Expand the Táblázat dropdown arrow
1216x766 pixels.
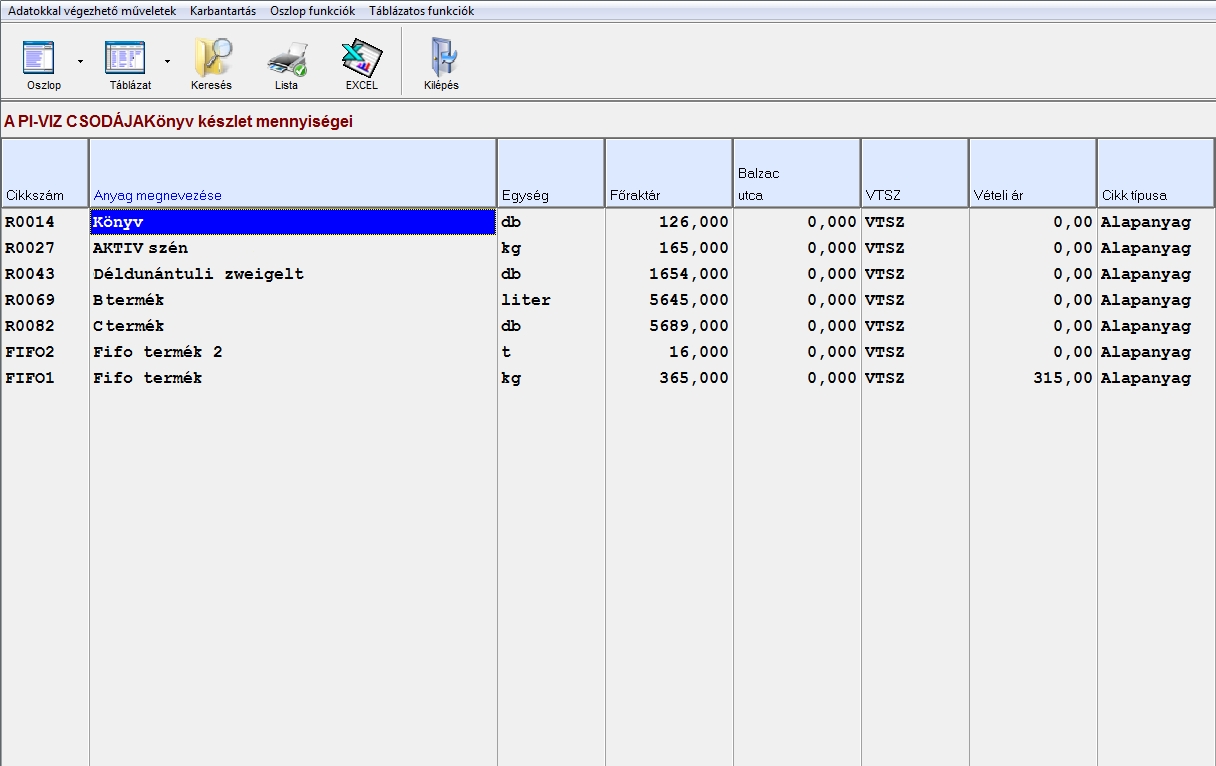167,61
